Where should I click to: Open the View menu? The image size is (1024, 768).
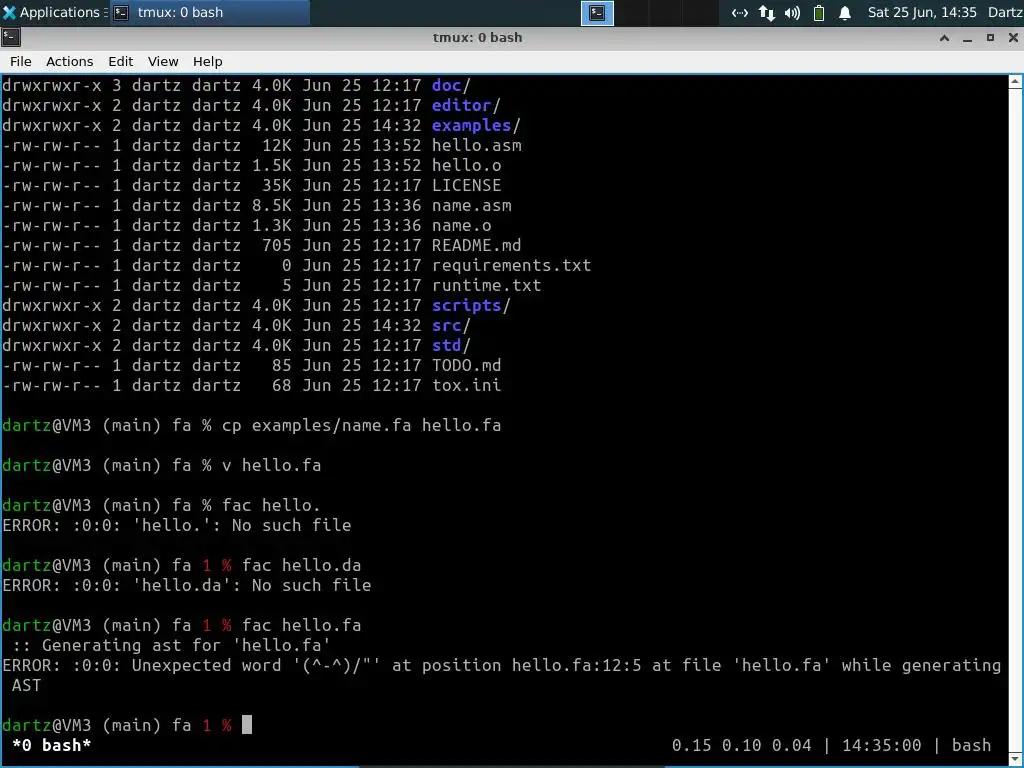pos(163,61)
